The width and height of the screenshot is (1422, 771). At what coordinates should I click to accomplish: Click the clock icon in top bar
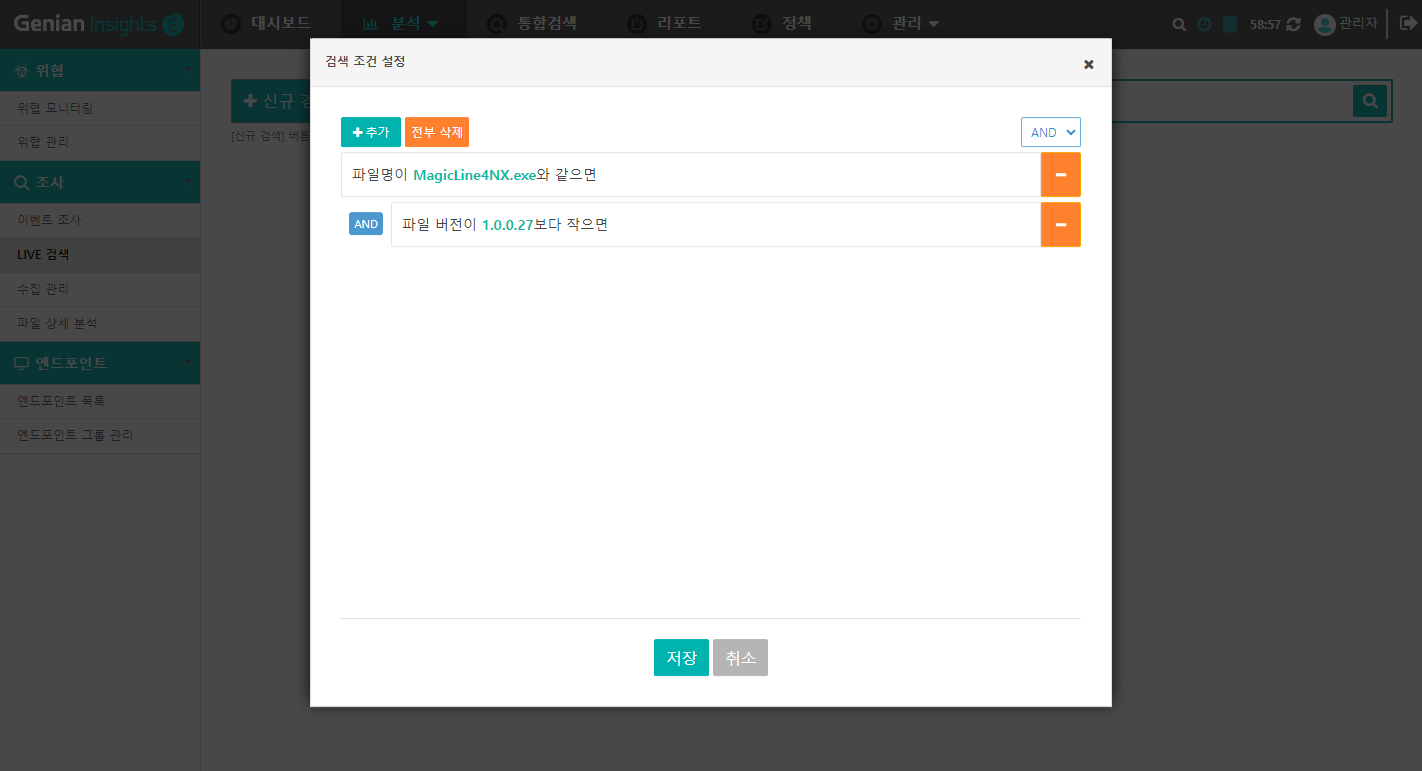(1204, 24)
